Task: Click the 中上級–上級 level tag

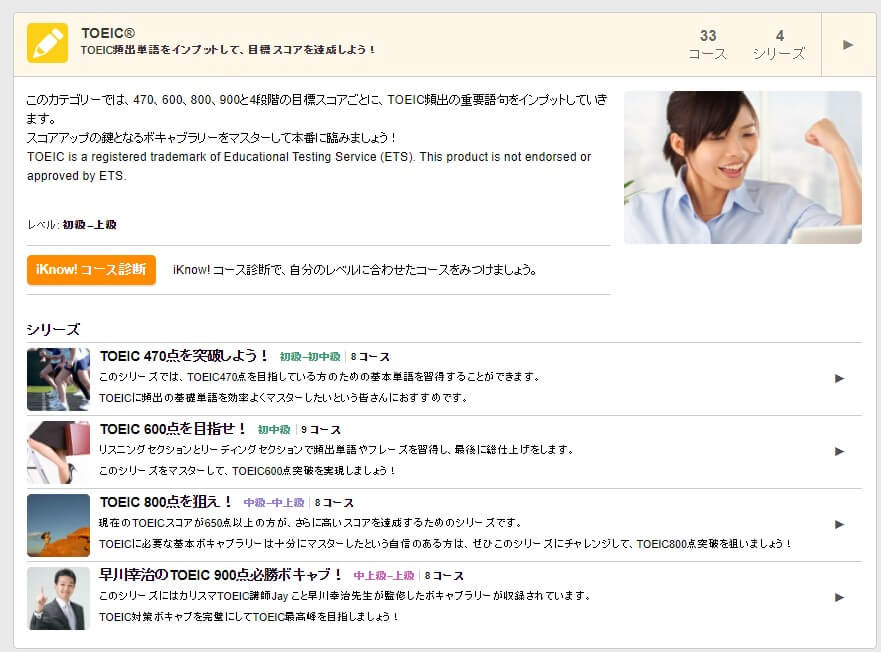Action: tap(384, 576)
